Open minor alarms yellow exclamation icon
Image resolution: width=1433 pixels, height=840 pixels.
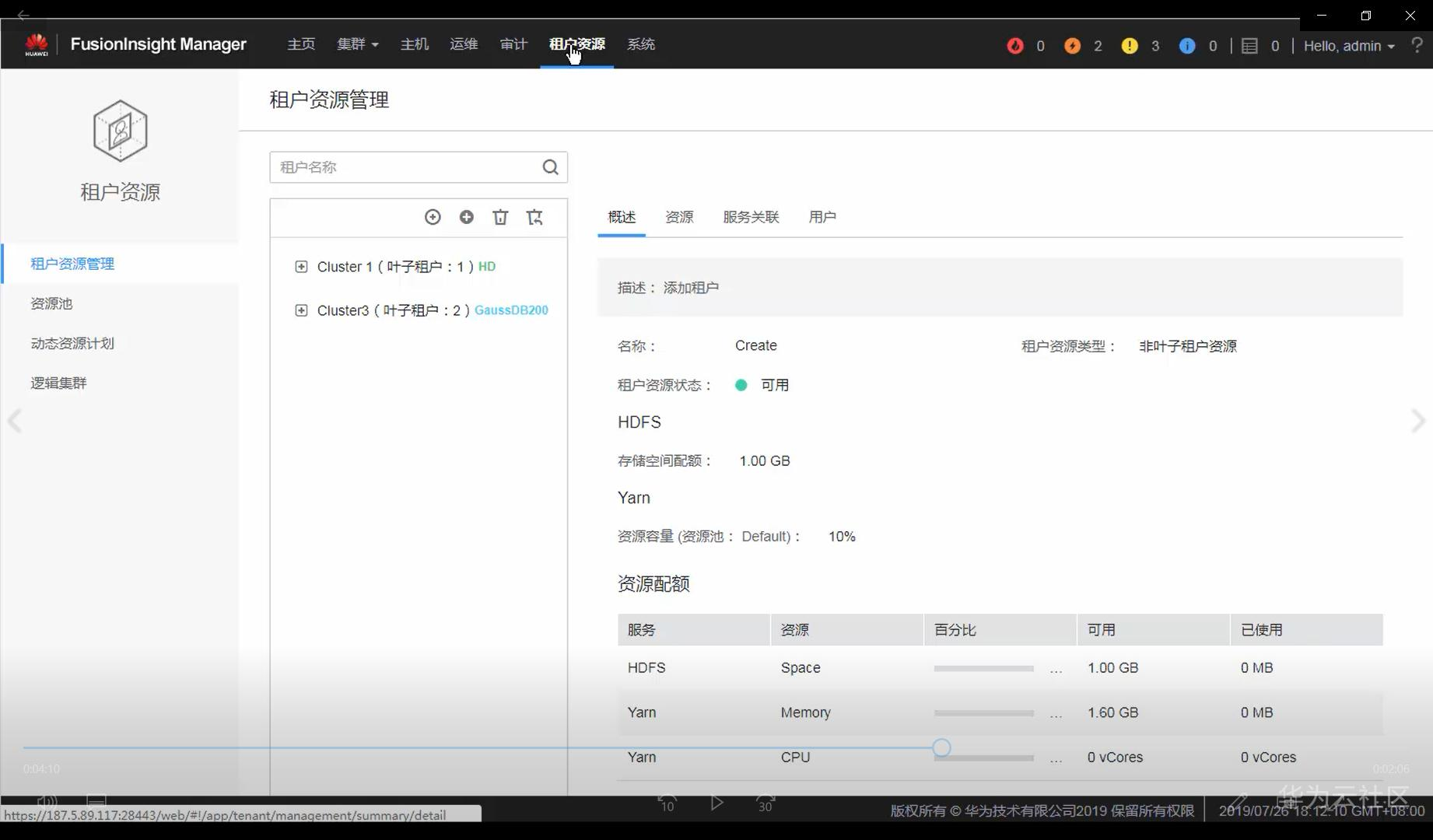pos(1130,46)
